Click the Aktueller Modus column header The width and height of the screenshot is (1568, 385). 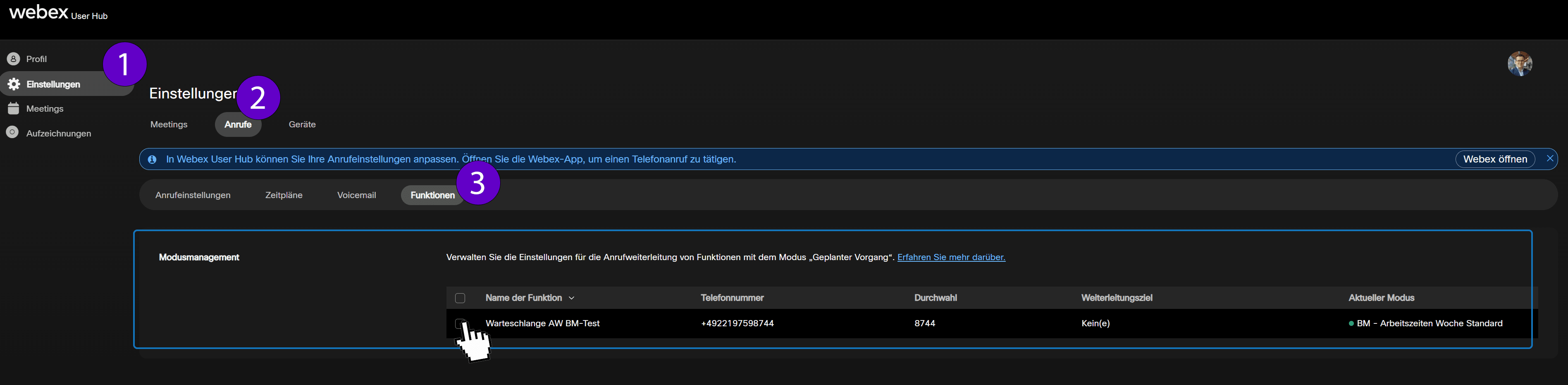point(1381,298)
